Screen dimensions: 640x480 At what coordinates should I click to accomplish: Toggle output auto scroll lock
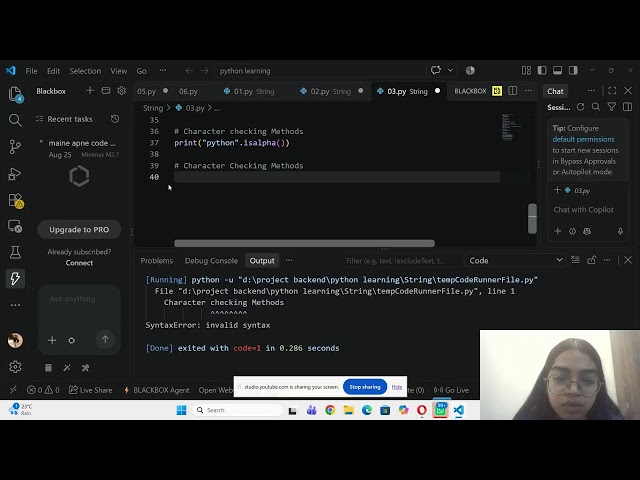point(591,260)
